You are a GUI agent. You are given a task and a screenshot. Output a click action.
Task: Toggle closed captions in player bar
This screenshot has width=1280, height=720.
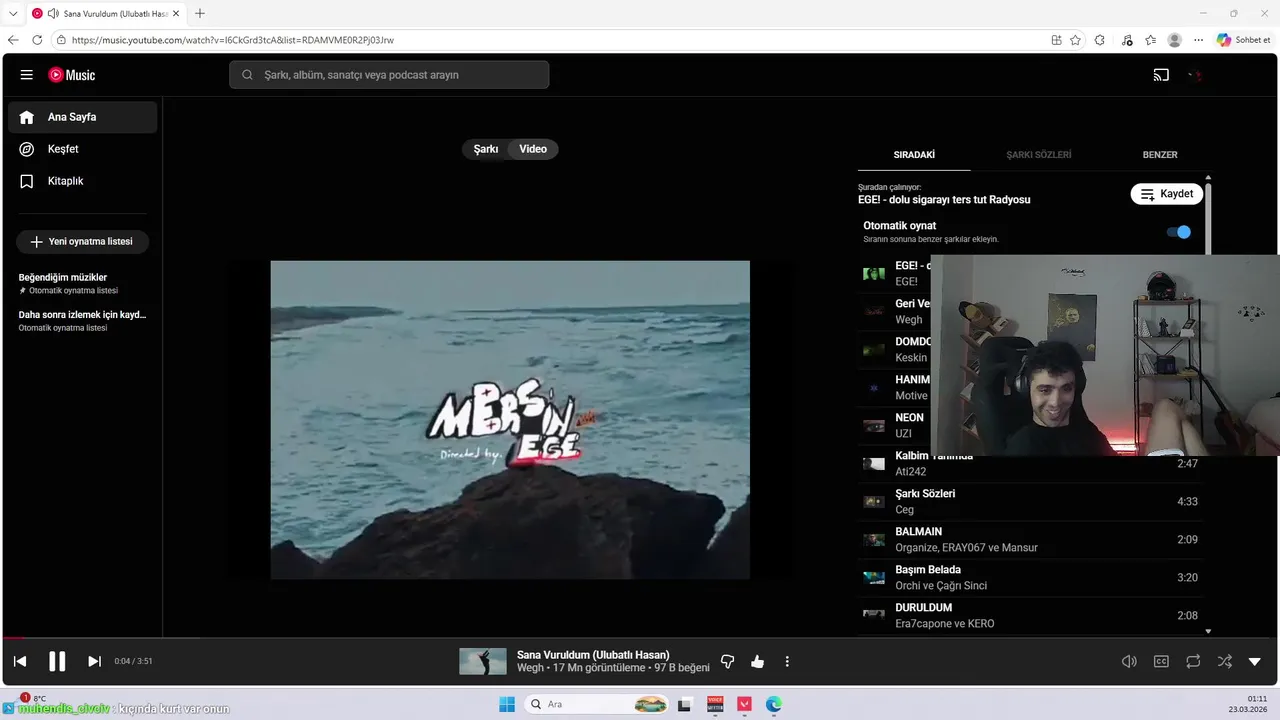point(1161,661)
